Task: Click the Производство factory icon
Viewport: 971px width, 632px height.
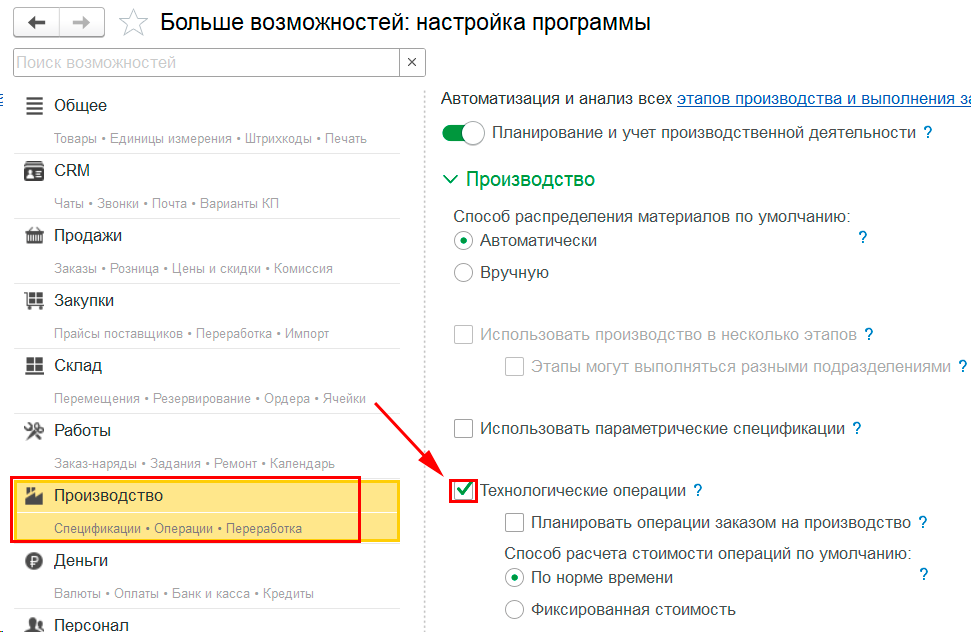Action: coord(34,496)
